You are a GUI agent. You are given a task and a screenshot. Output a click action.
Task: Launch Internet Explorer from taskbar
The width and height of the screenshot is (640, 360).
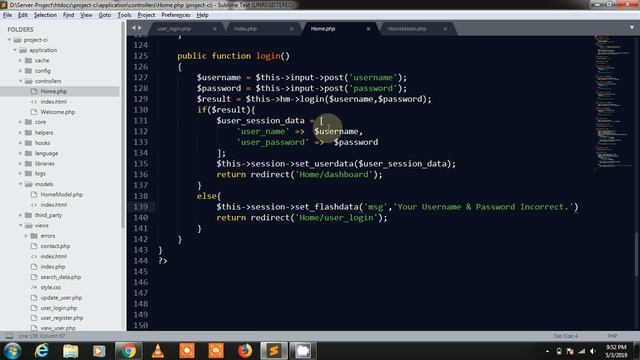point(42,351)
